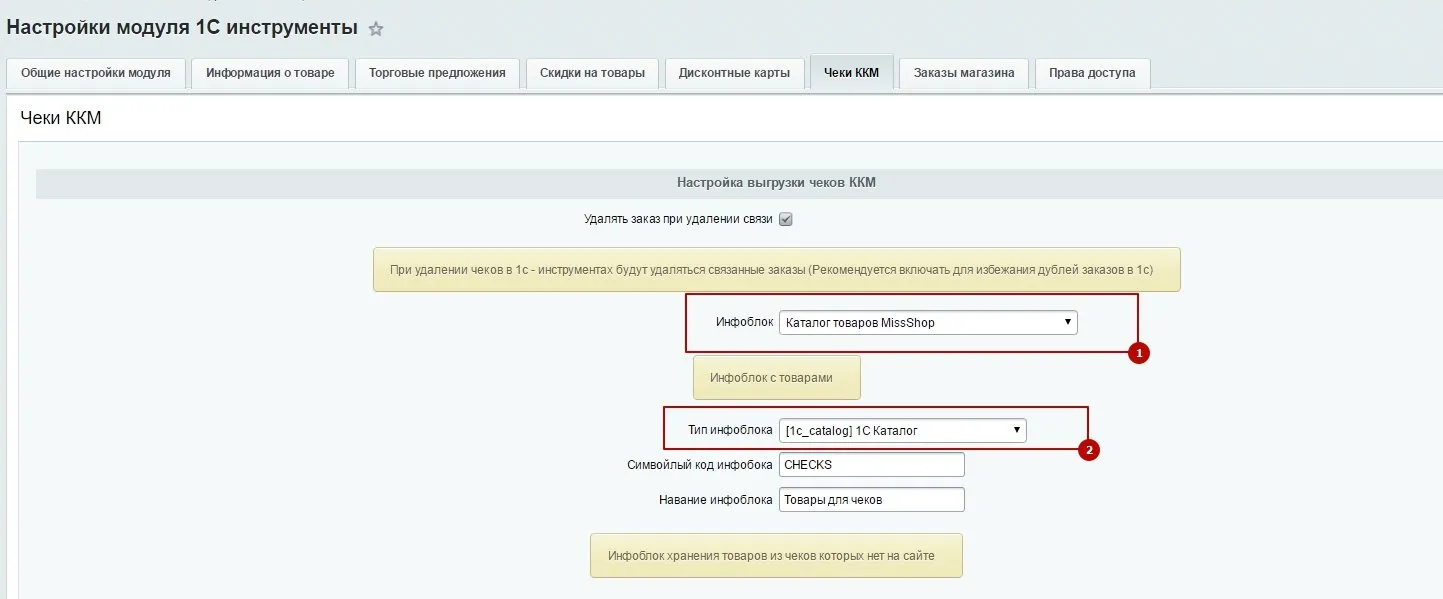The width and height of the screenshot is (1443, 599).
Task: Select the 'Скидки на товары' tab
Action: 592,73
